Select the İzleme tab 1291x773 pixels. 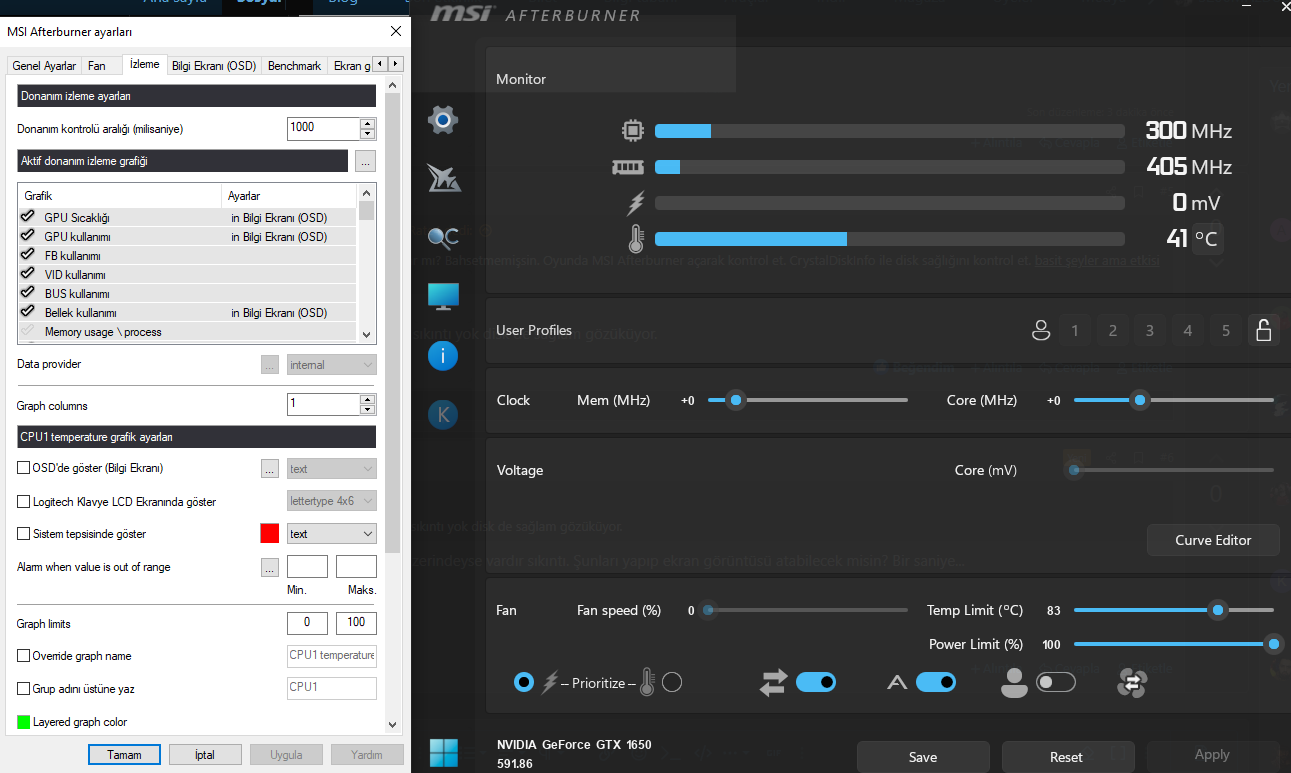click(x=145, y=65)
